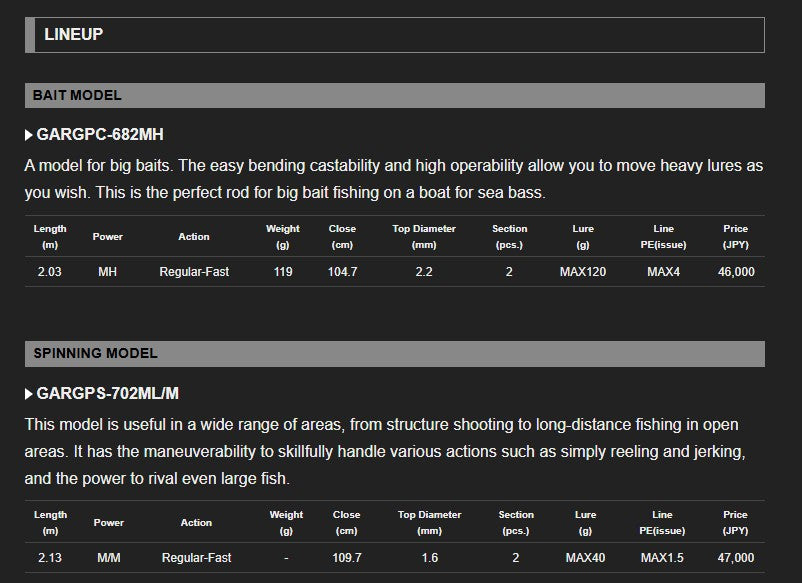Click the 2.03 length value
This screenshot has height=583, width=802.
(x=49, y=272)
